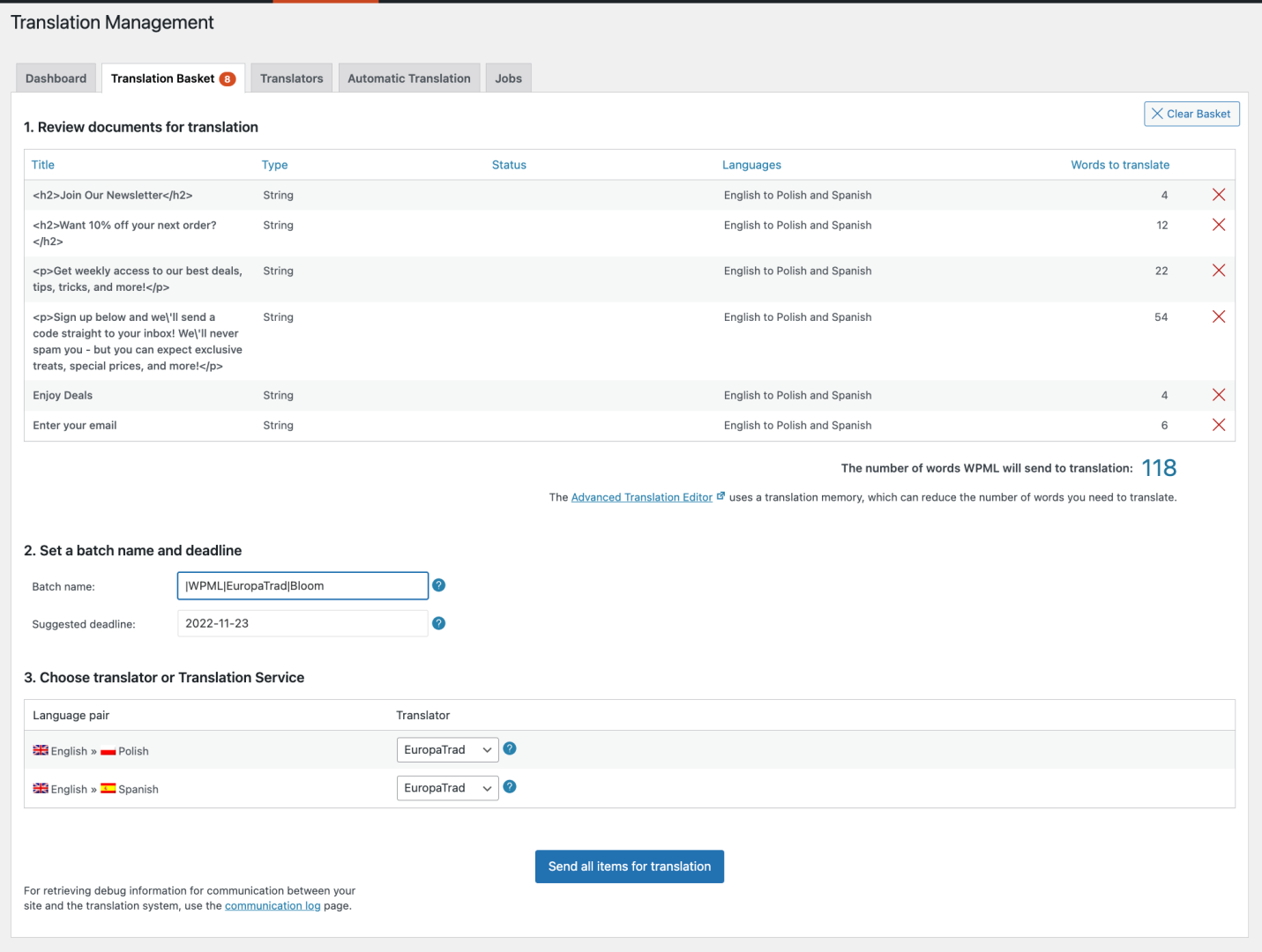The width and height of the screenshot is (1262, 952).
Task: Click word count 54 in the table
Action: [1161, 317]
